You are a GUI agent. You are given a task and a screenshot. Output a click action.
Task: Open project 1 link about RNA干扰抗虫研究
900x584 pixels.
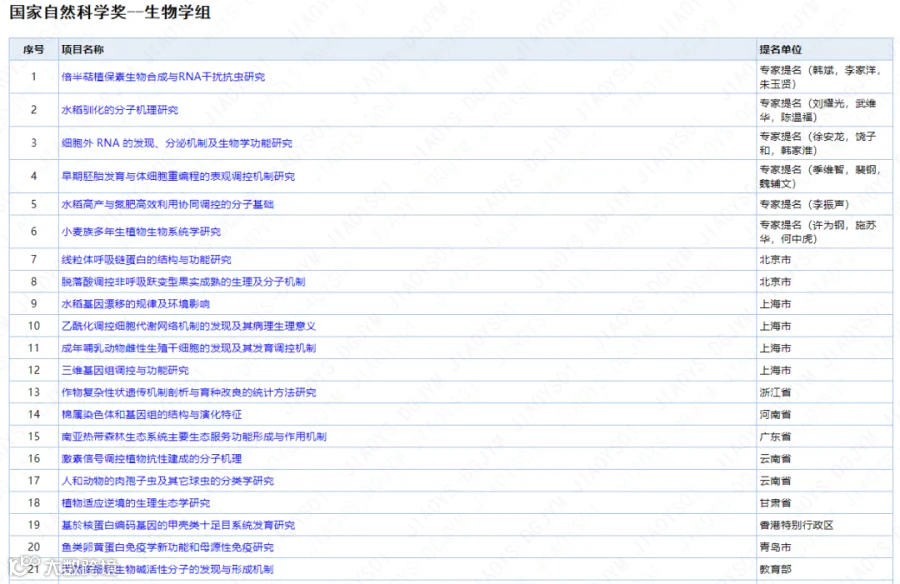(x=163, y=77)
